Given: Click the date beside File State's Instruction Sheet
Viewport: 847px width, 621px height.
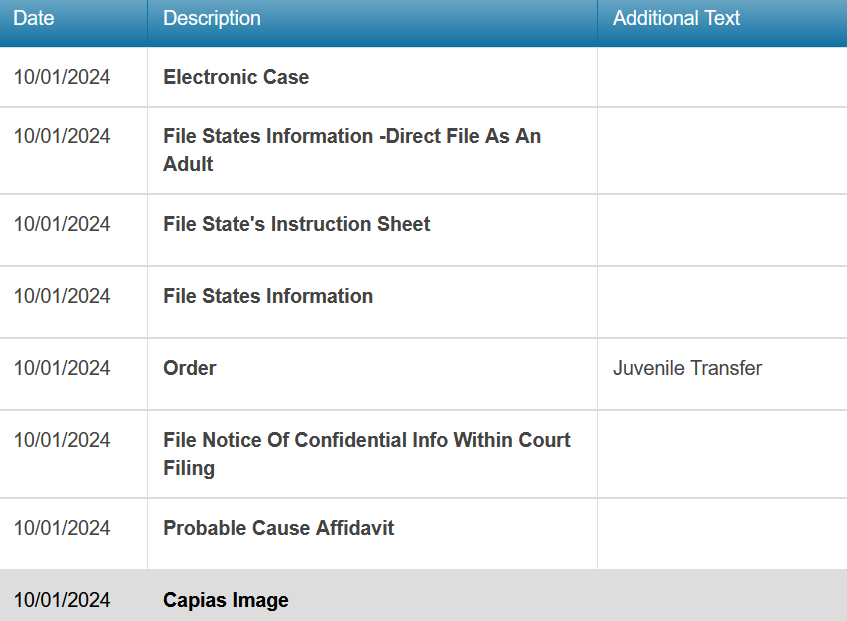Looking at the screenshot, I should click(x=62, y=224).
